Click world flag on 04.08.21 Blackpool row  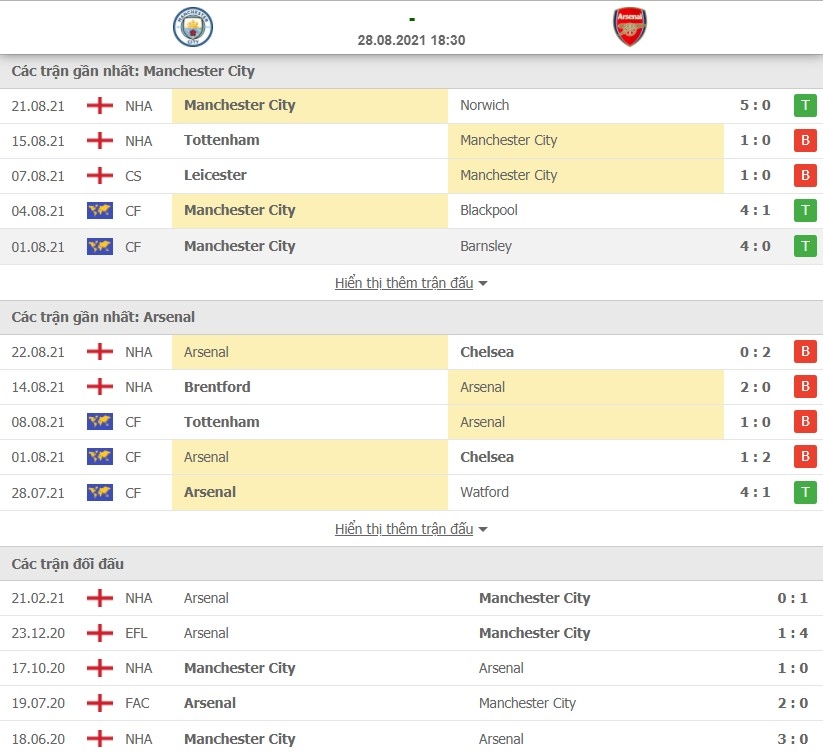100,211
